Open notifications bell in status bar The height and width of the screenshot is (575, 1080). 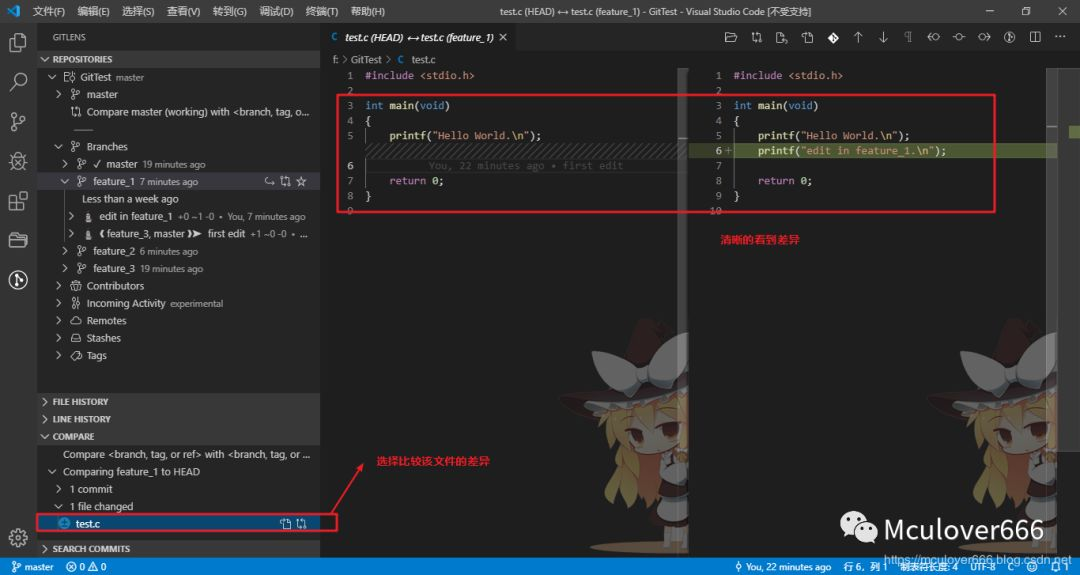point(1057,567)
